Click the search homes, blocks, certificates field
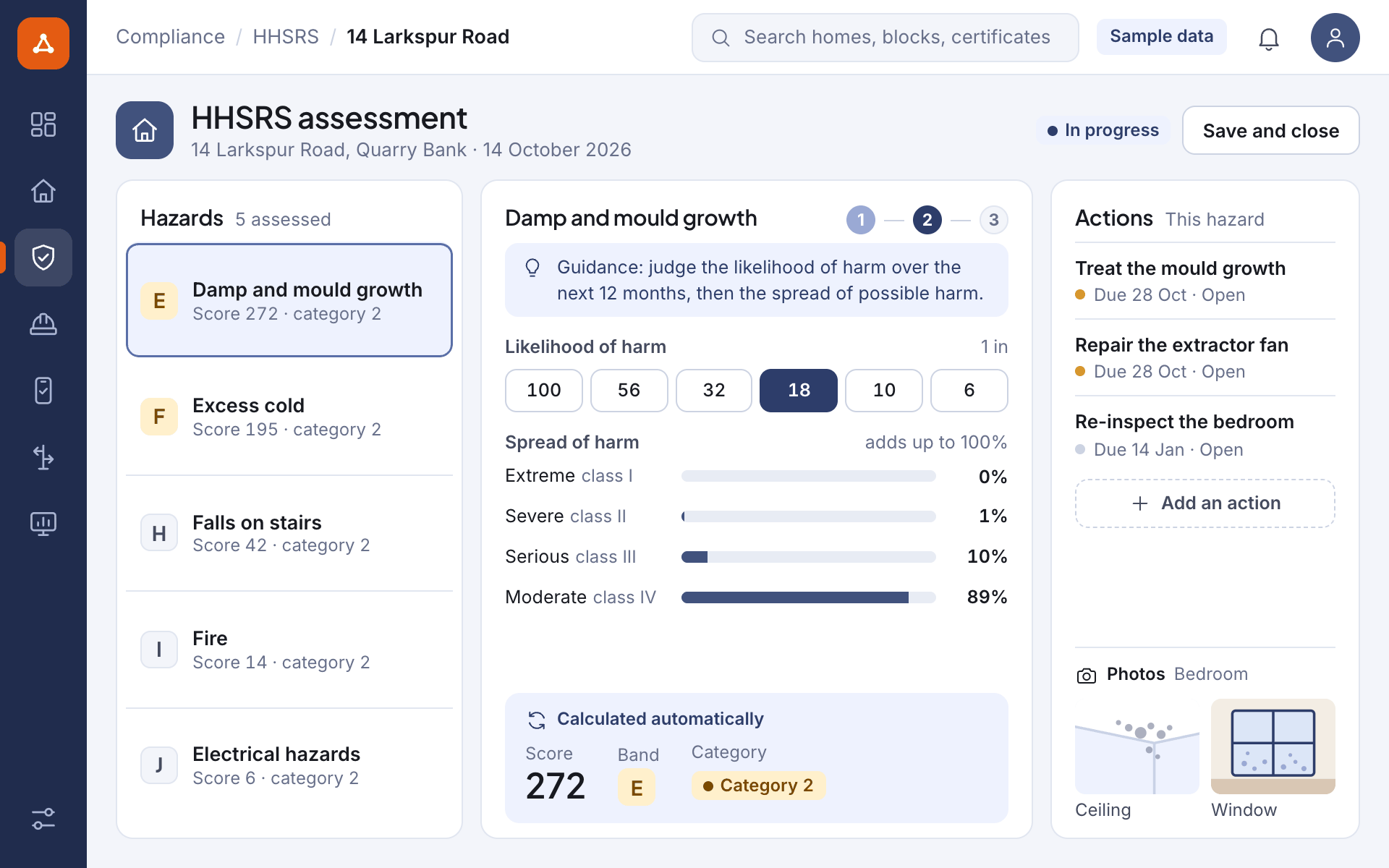 tap(885, 38)
